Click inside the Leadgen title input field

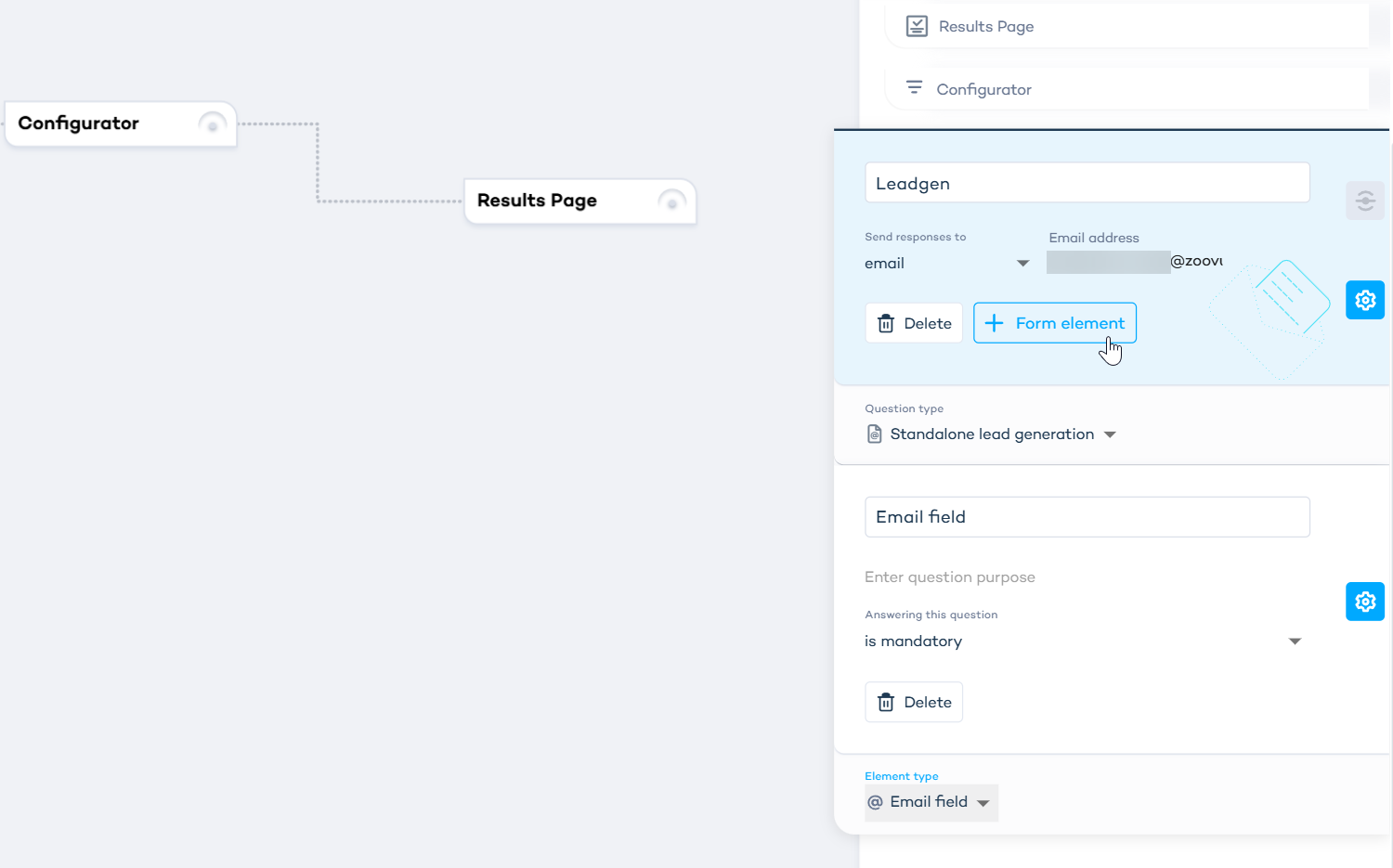pyautogui.click(x=1087, y=183)
